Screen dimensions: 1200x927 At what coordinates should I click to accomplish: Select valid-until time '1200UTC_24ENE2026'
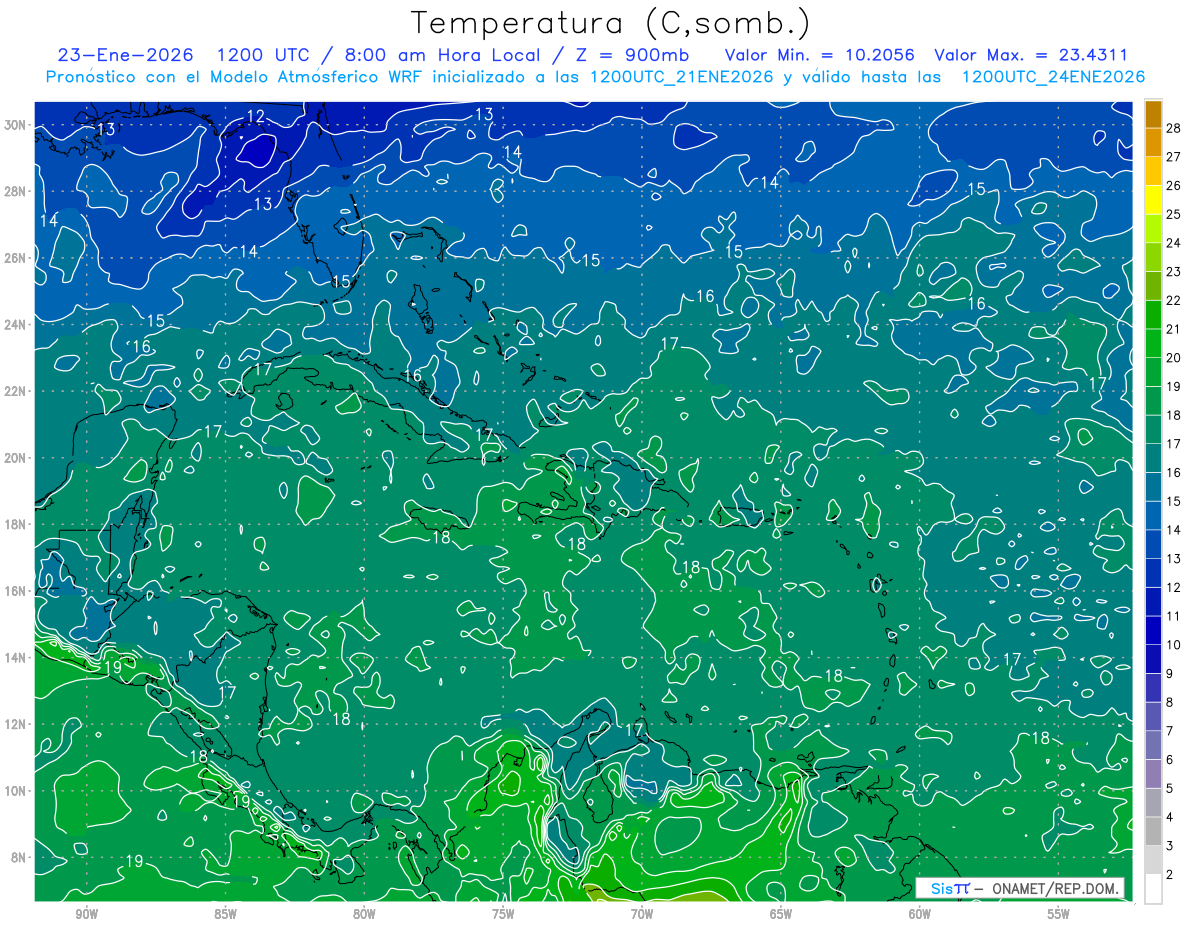[x=1053, y=77]
